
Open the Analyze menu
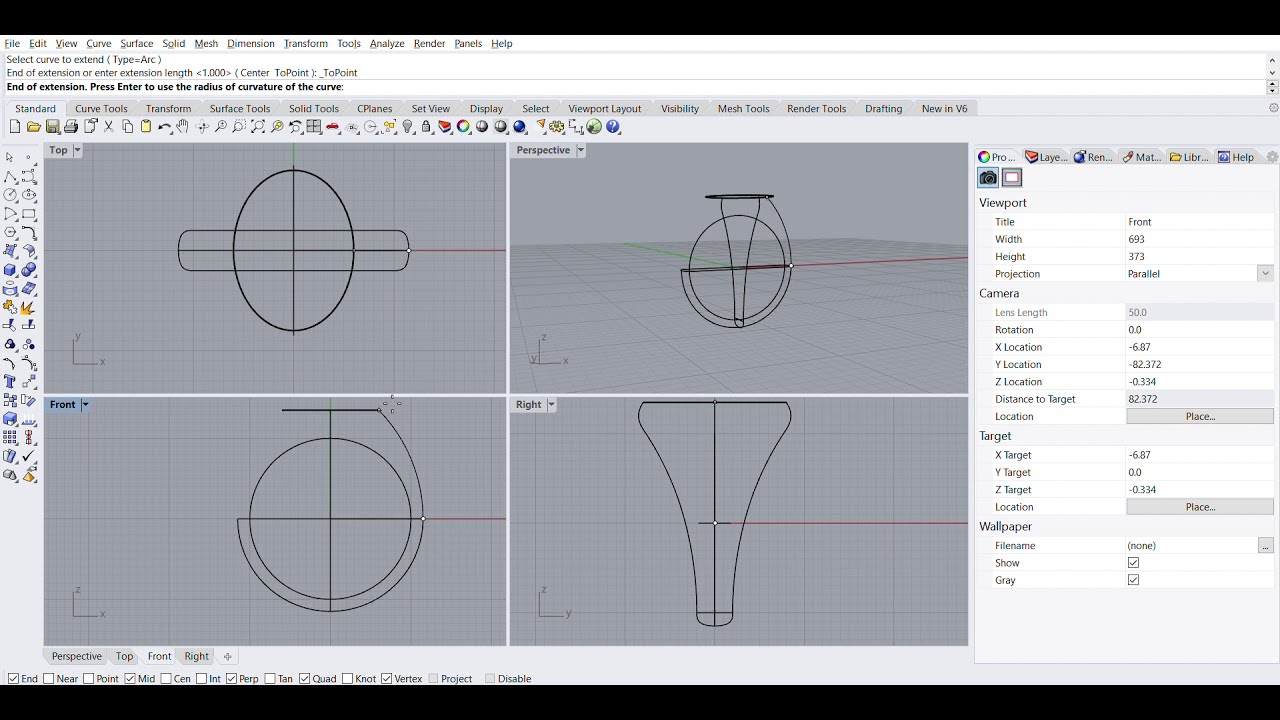click(387, 44)
